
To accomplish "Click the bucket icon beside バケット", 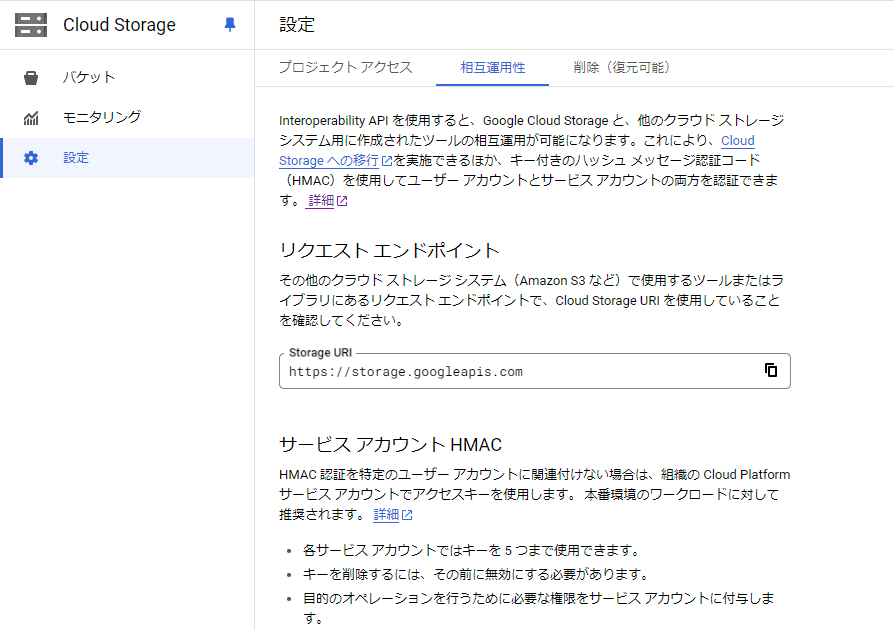I will [31, 78].
